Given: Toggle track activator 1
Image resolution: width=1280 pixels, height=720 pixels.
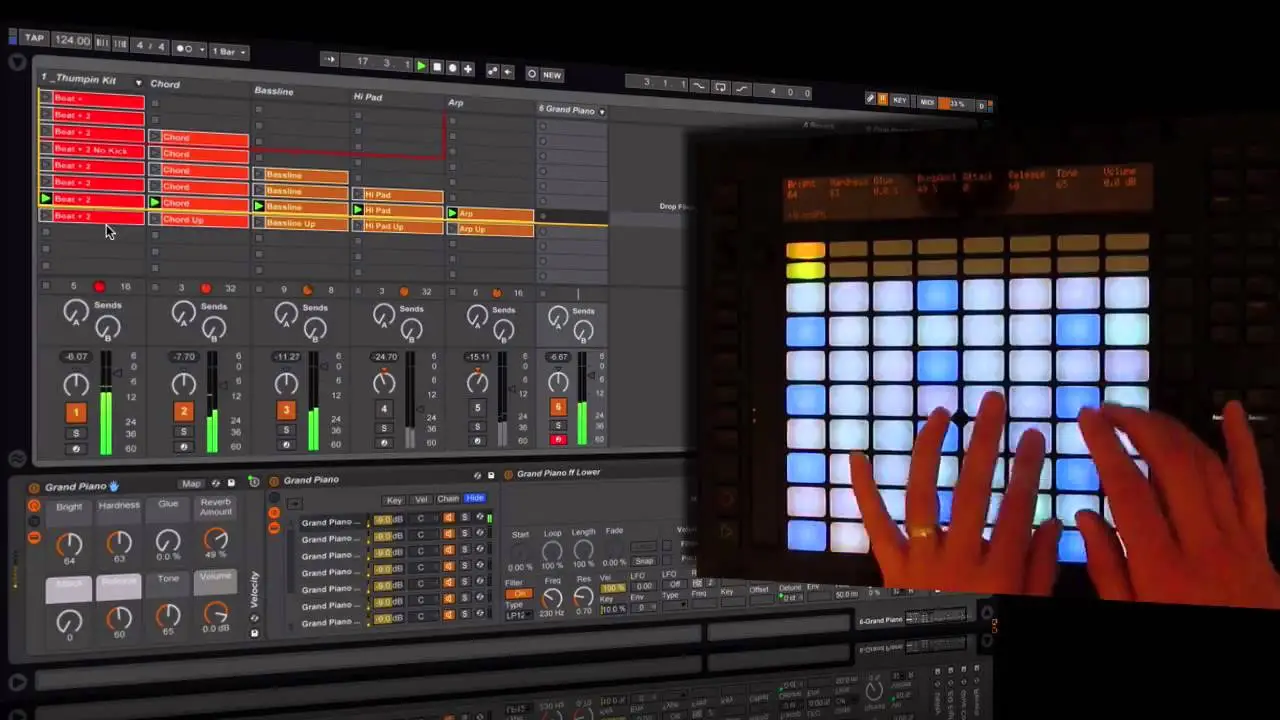Looking at the screenshot, I should 76,412.
